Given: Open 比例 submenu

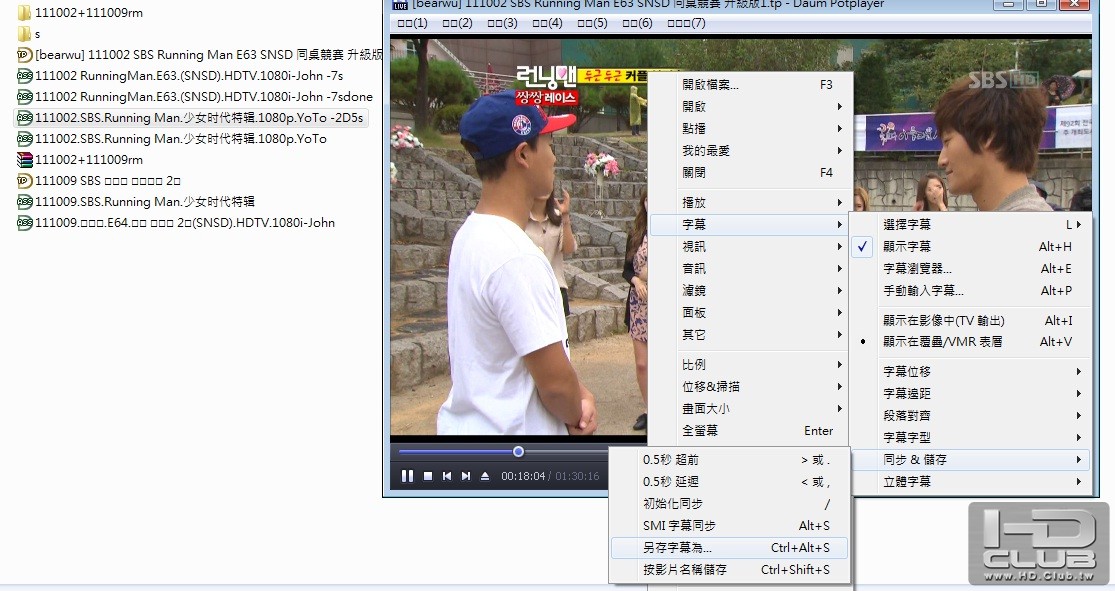Looking at the screenshot, I should pos(750,364).
